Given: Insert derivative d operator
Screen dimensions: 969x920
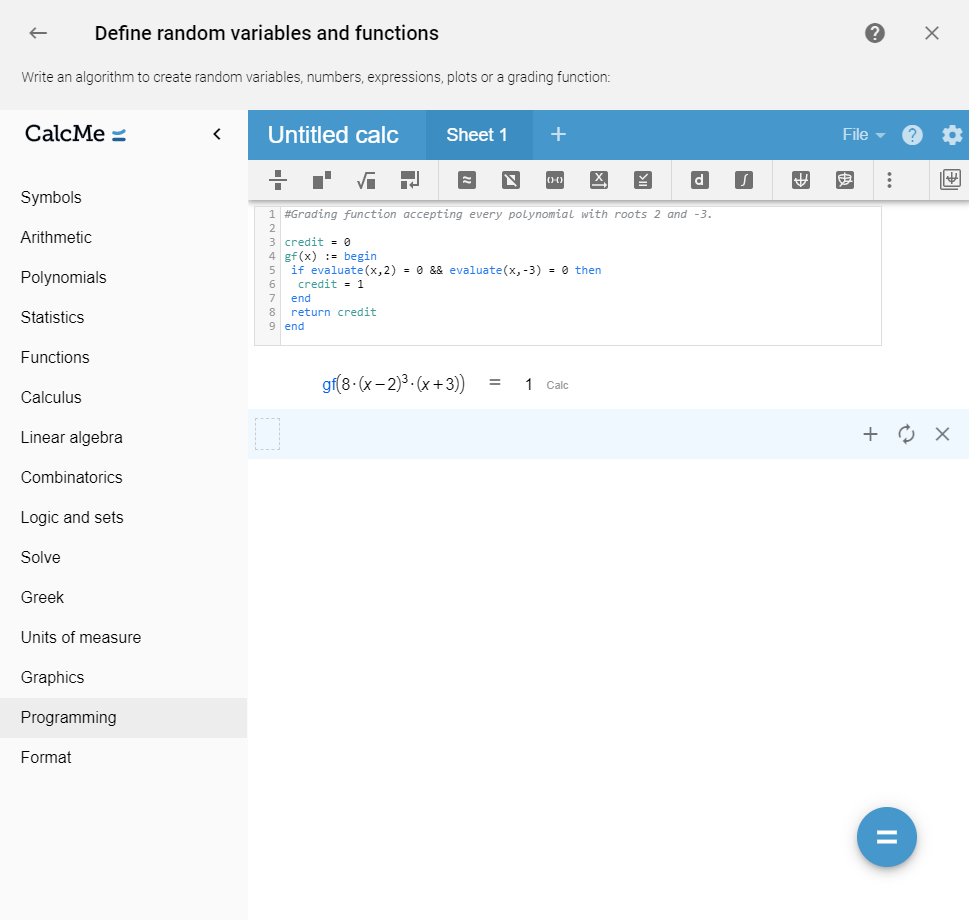Looking at the screenshot, I should (700, 180).
